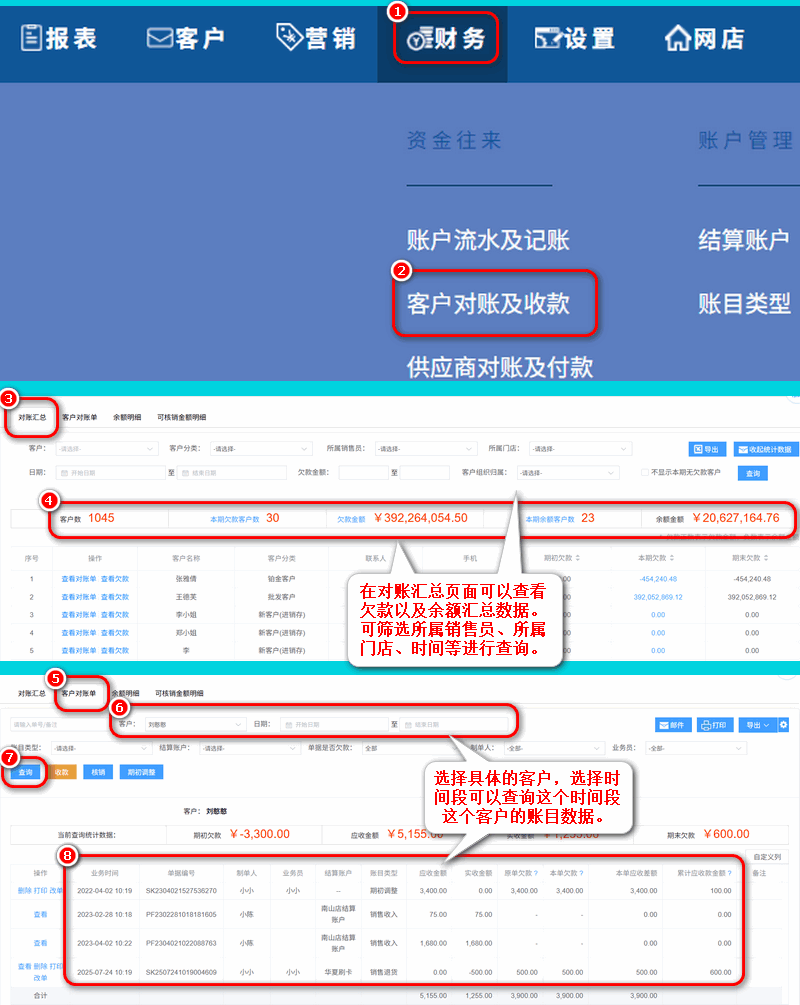Click 查看对账单 link for 张雅倩
Screen dimensions: 800x1005
(79, 579)
